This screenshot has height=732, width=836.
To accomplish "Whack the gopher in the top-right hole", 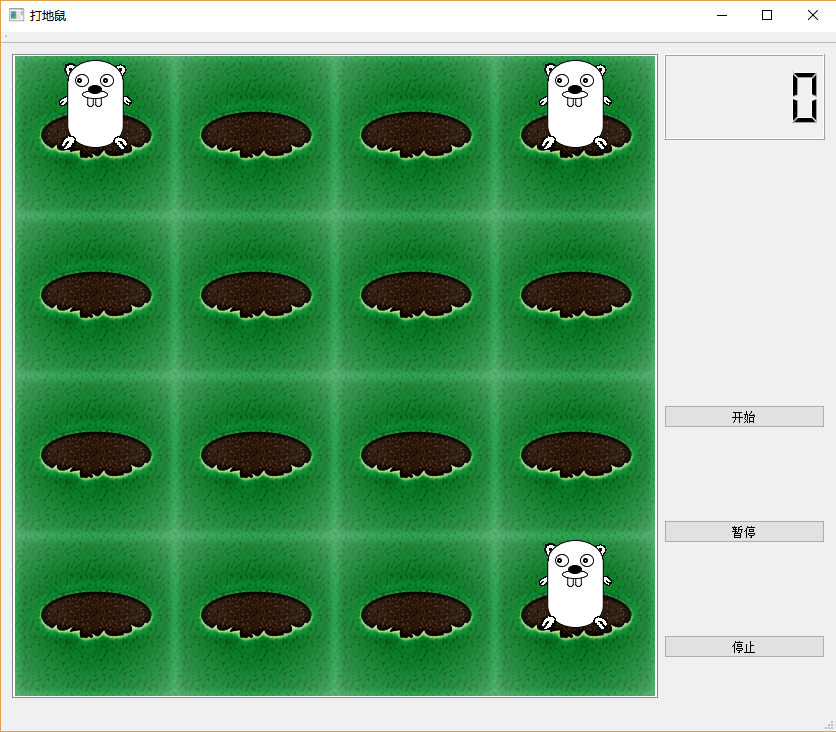I will (575, 104).
